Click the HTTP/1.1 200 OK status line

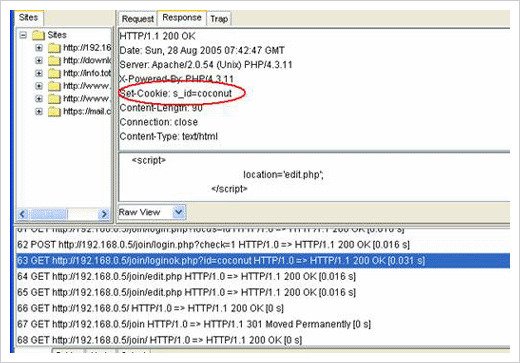point(157,36)
